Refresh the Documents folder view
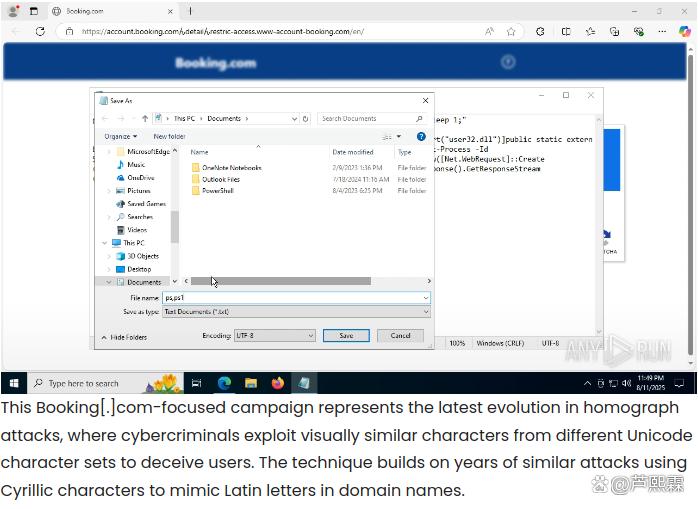The height and width of the screenshot is (509, 698). (305, 118)
